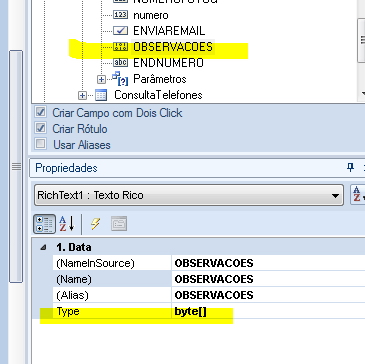Click the Propriedades panel title
Viewport: 365px width, 364px height.
(x=66, y=168)
